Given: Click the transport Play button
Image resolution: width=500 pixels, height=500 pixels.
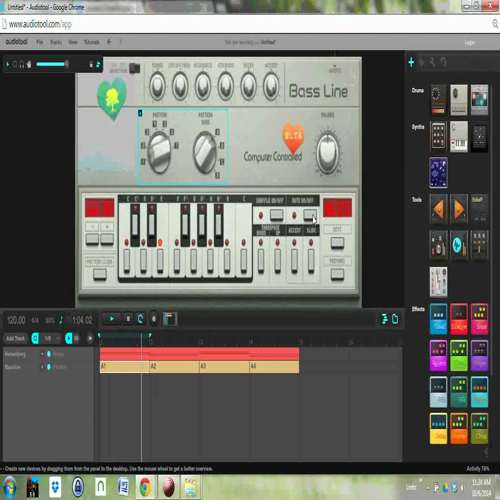Looking at the screenshot, I should point(112,319).
